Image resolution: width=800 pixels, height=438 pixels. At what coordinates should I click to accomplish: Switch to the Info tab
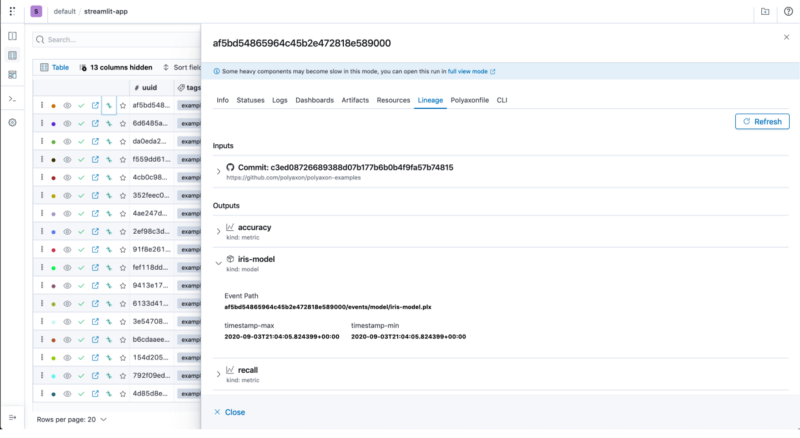click(x=222, y=100)
